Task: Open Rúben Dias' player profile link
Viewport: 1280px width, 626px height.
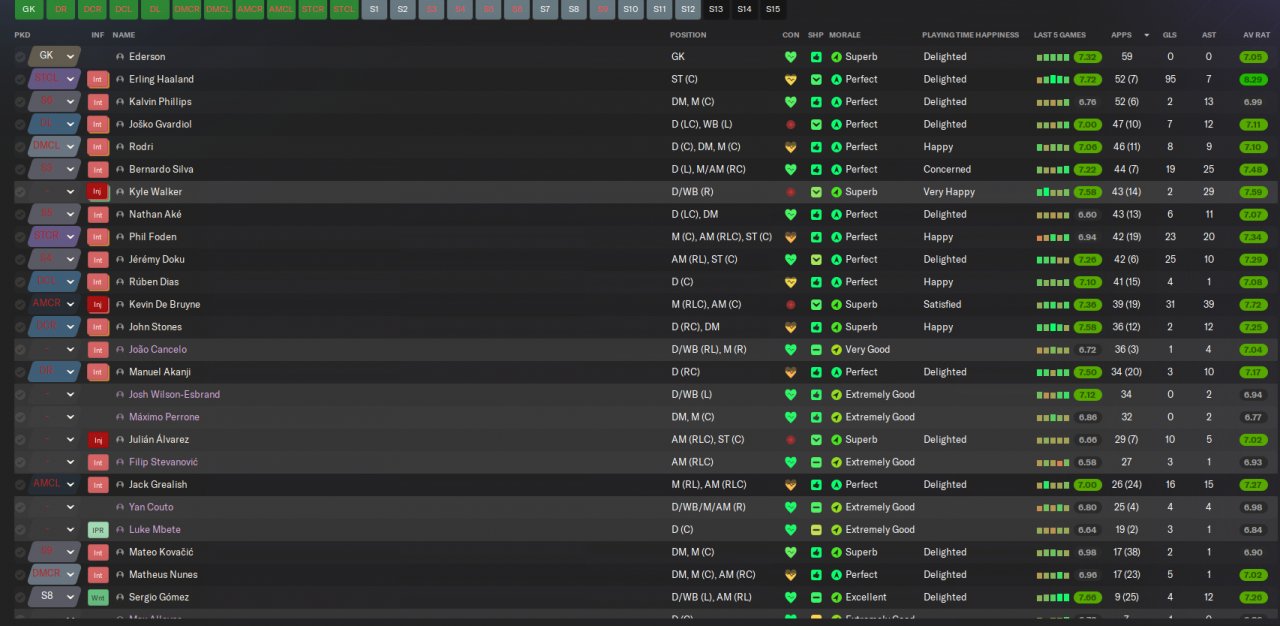Action: 157,282
